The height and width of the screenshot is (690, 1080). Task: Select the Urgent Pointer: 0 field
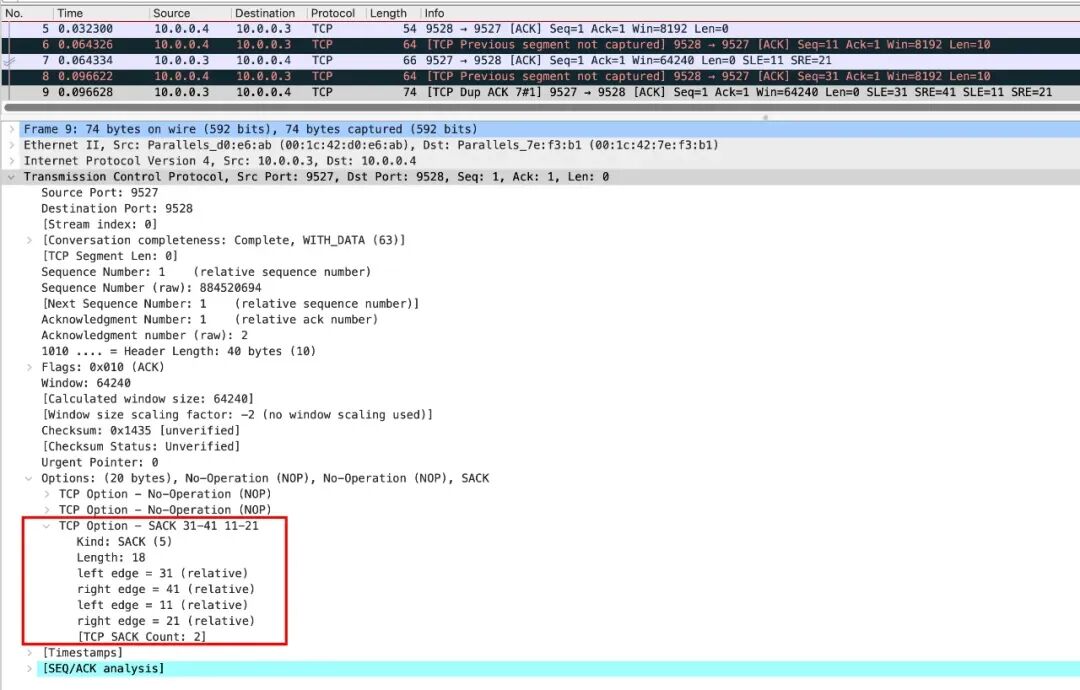pyautogui.click(x=99, y=462)
